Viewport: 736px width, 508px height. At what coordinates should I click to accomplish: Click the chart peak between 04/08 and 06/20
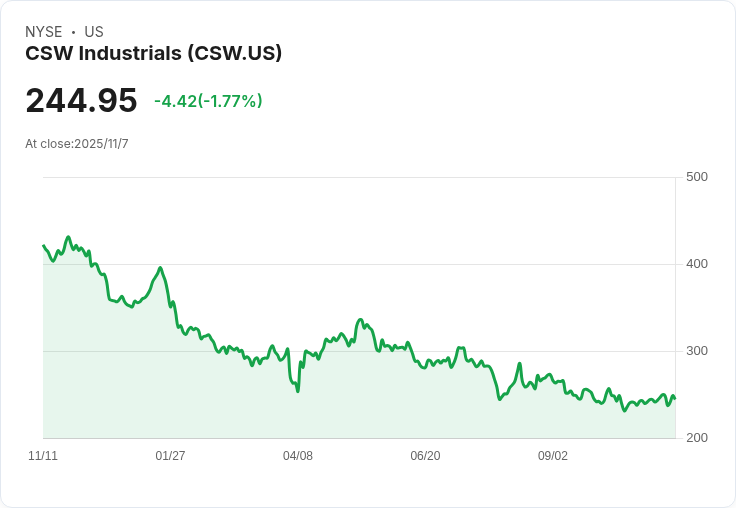click(360, 319)
